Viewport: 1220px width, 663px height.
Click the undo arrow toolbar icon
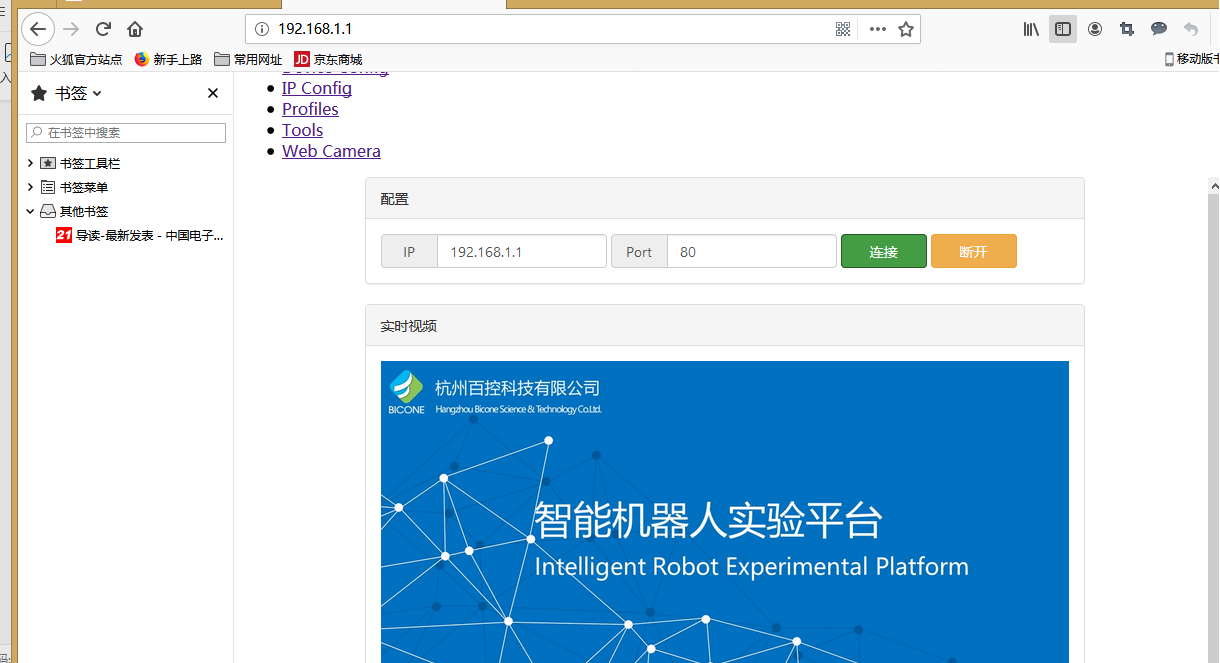tap(1190, 29)
